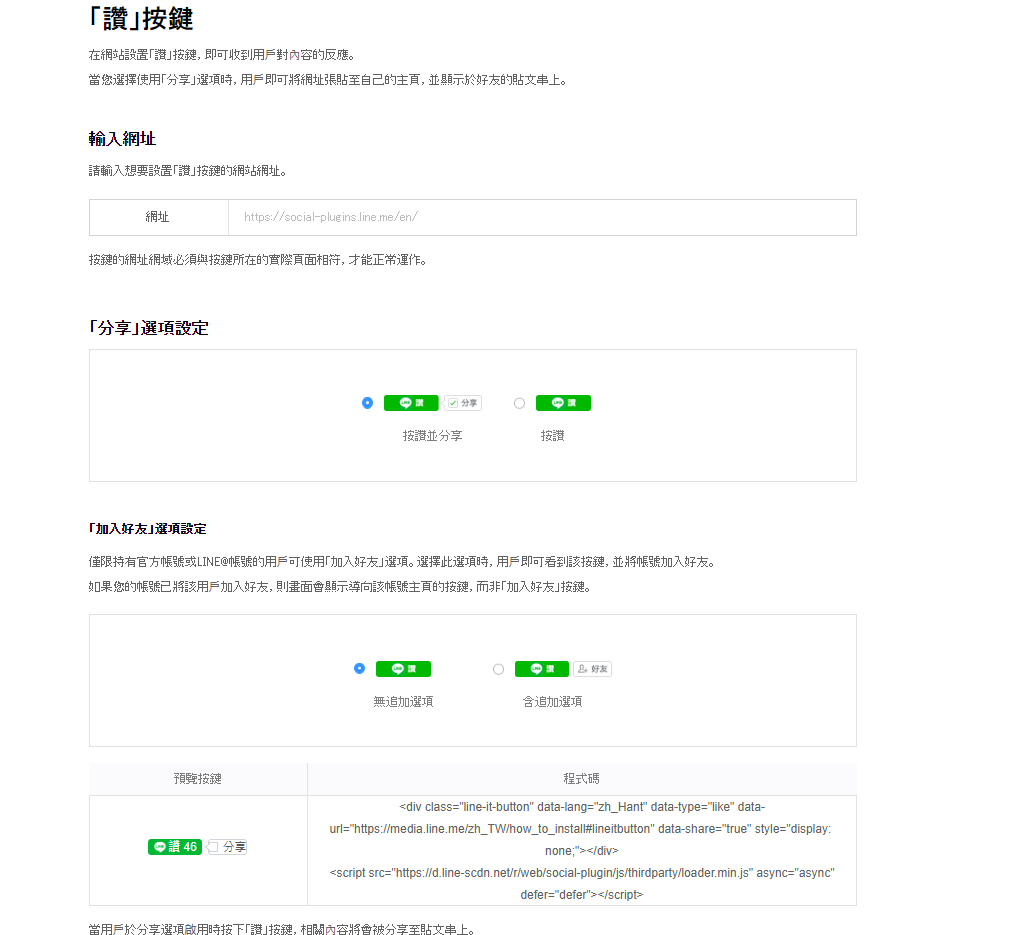
Task: Click the 好友 button sample
Action: (x=593, y=669)
